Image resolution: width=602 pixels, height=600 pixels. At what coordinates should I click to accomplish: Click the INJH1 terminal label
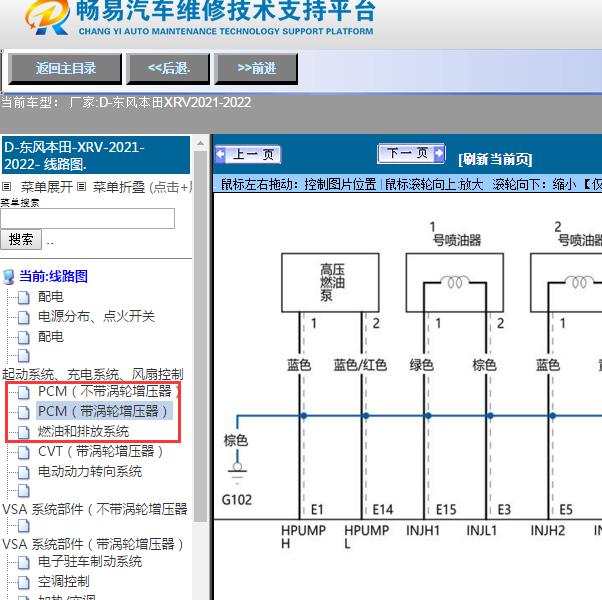point(423,531)
